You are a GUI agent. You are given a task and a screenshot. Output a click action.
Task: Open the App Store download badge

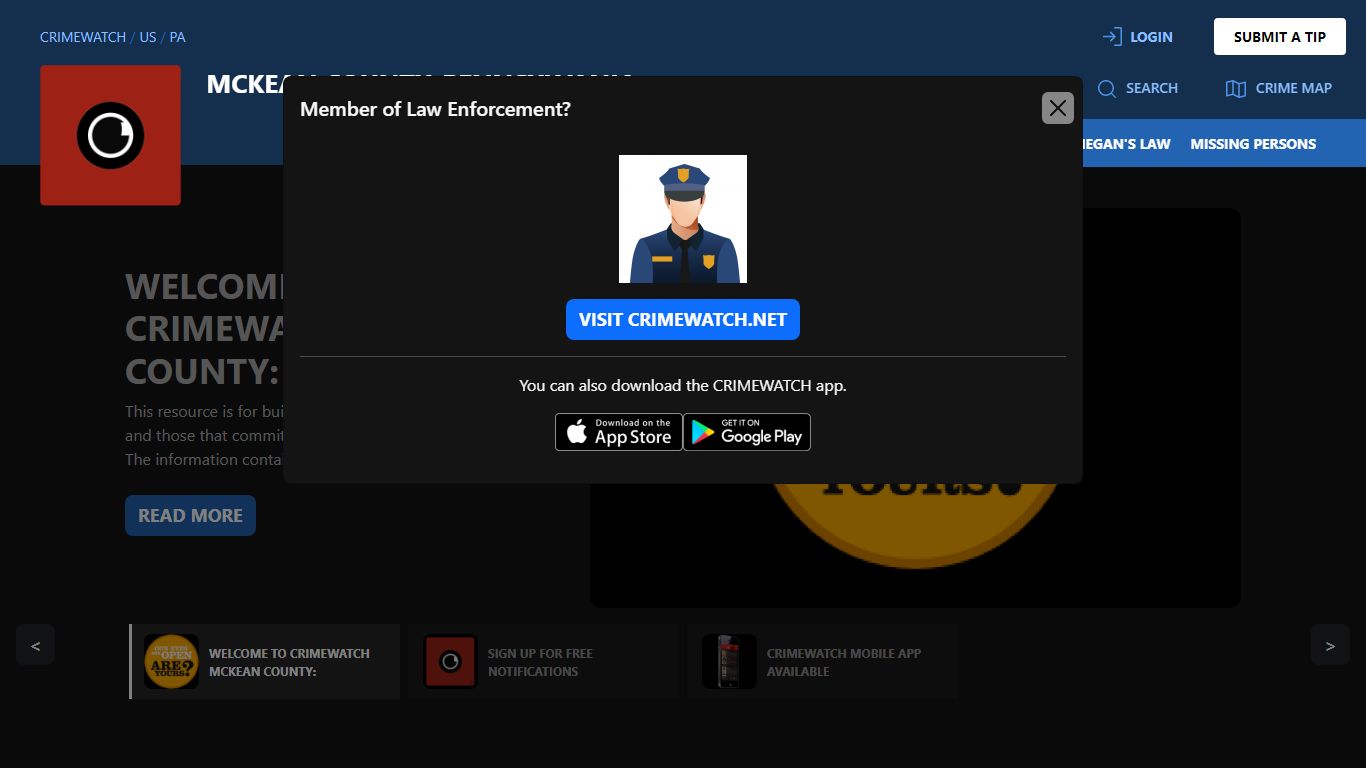pyautogui.click(x=619, y=432)
